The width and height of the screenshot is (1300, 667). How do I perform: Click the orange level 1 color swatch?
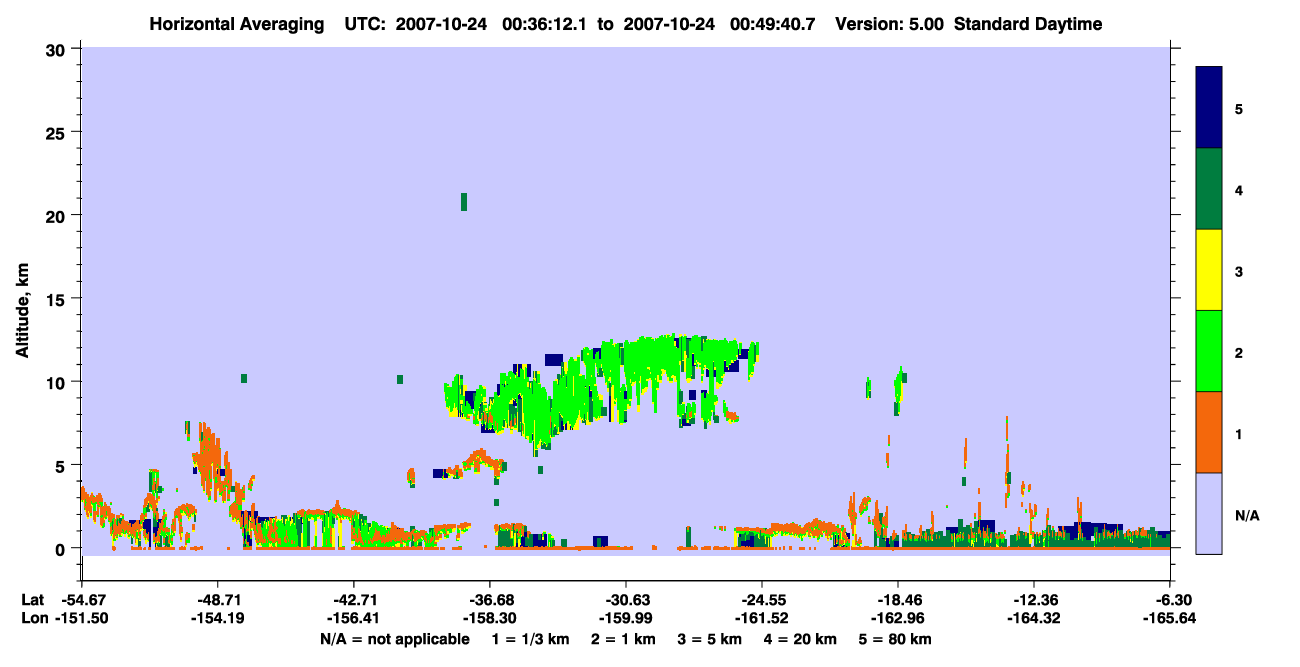click(1209, 432)
